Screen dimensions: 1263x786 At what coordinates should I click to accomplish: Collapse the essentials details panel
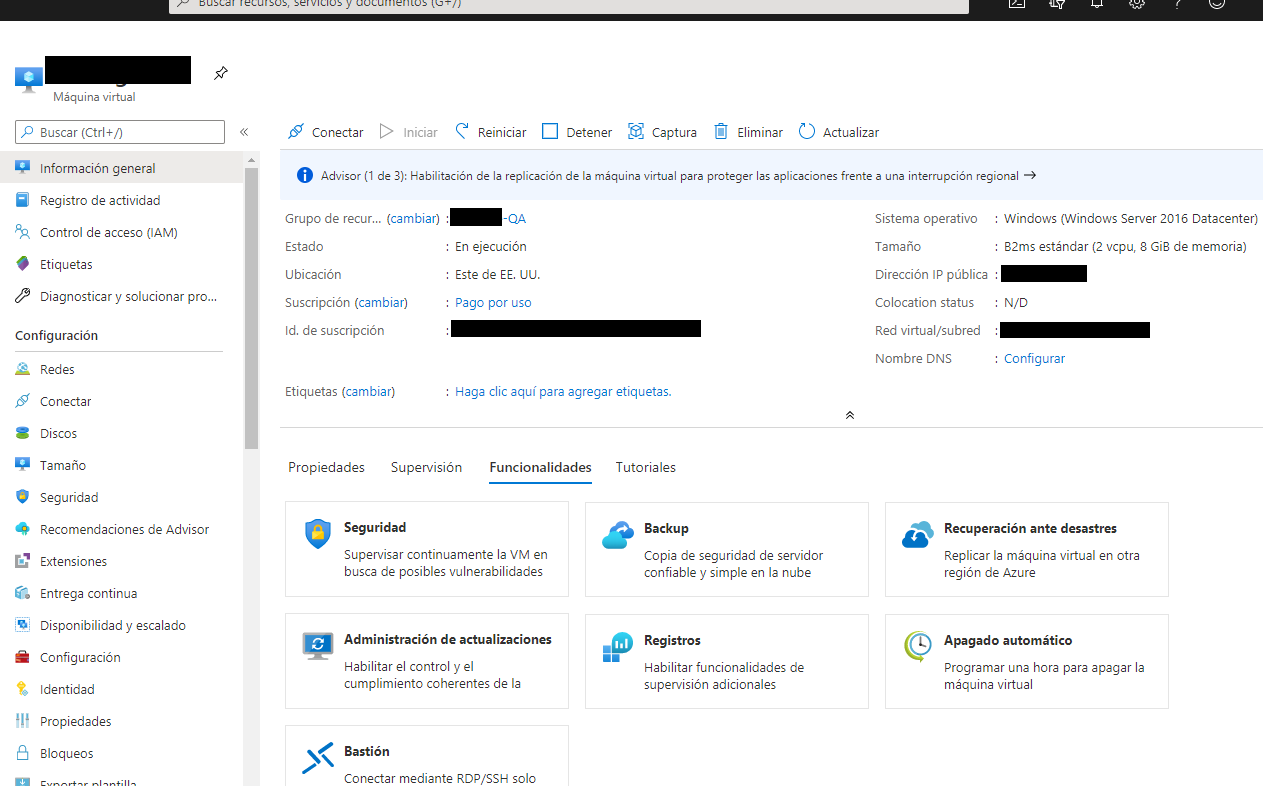pos(849,414)
